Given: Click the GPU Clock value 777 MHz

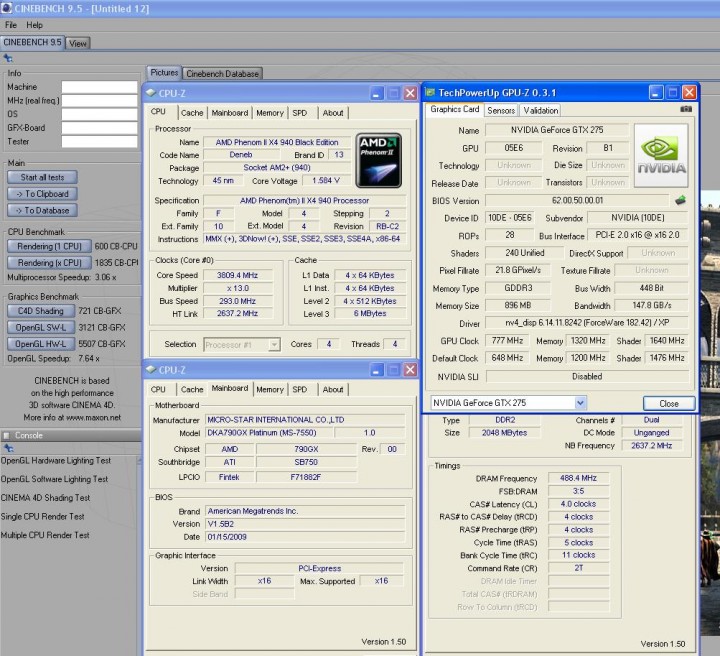Looking at the screenshot, I should [507, 340].
